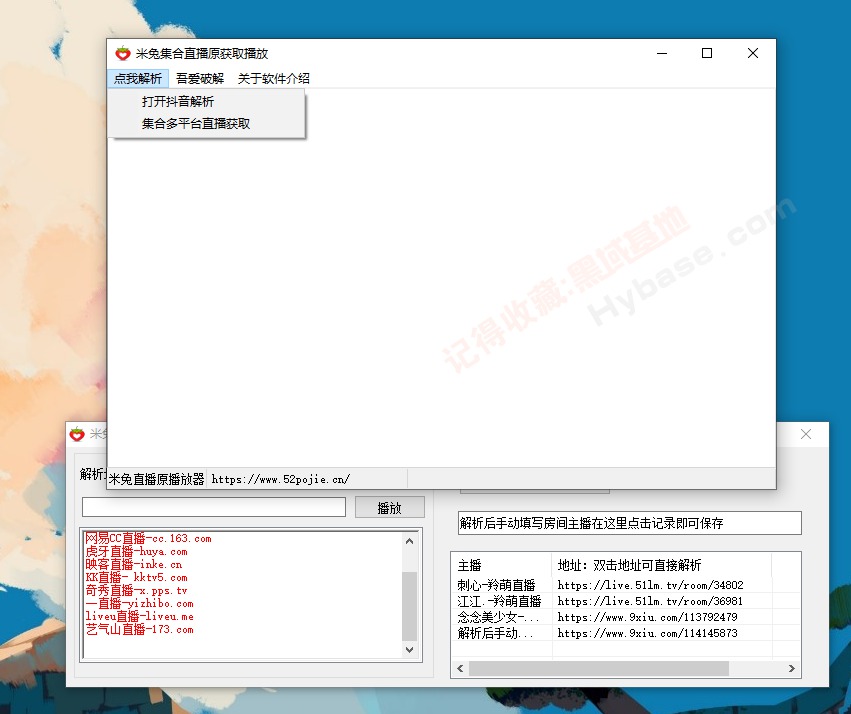
Task: Close the background window behind the player
Action: pos(806,434)
